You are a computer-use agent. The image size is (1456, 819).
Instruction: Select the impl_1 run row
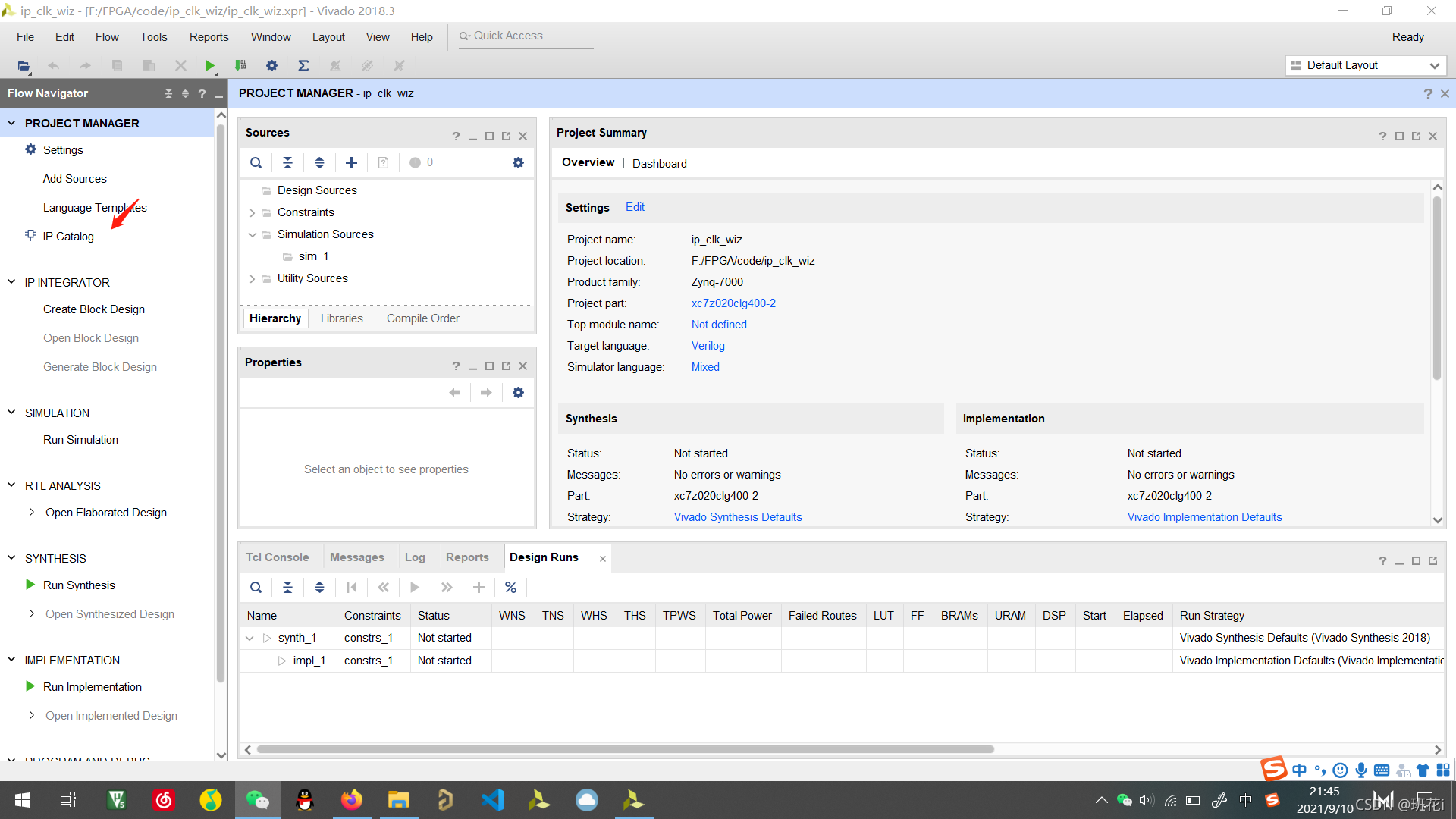tap(842, 661)
